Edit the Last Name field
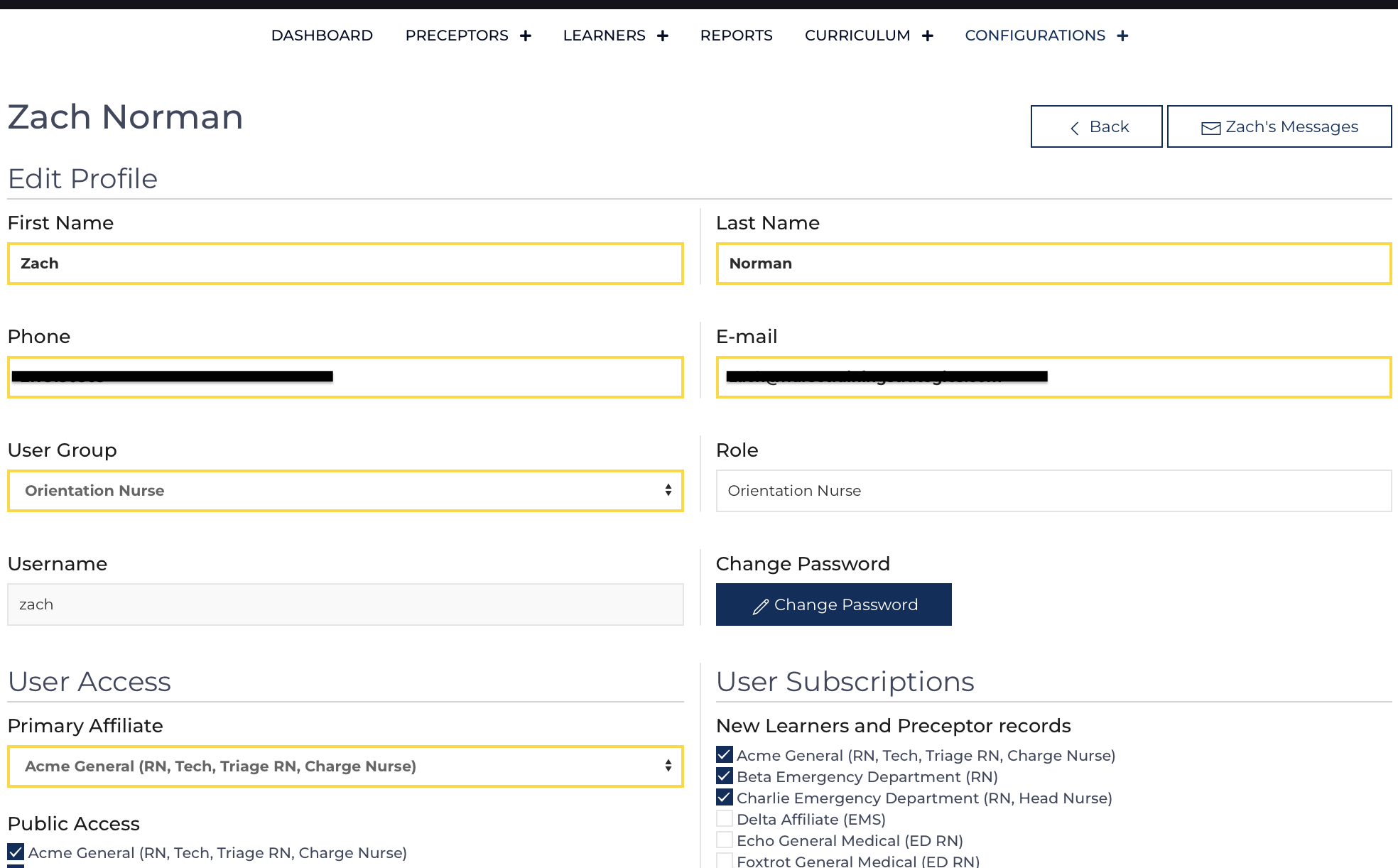Viewport: 1398px width, 868px height. (1053, 264)
